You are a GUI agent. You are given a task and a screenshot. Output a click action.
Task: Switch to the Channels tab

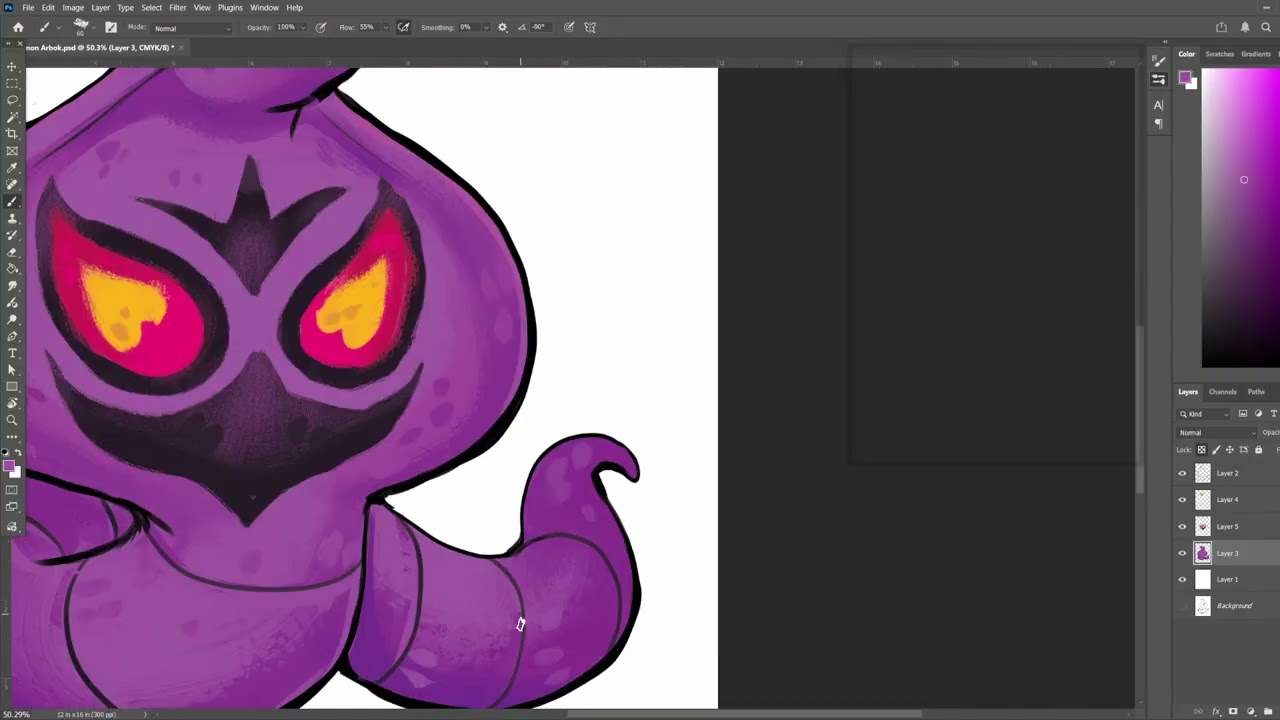point(1222,392)
